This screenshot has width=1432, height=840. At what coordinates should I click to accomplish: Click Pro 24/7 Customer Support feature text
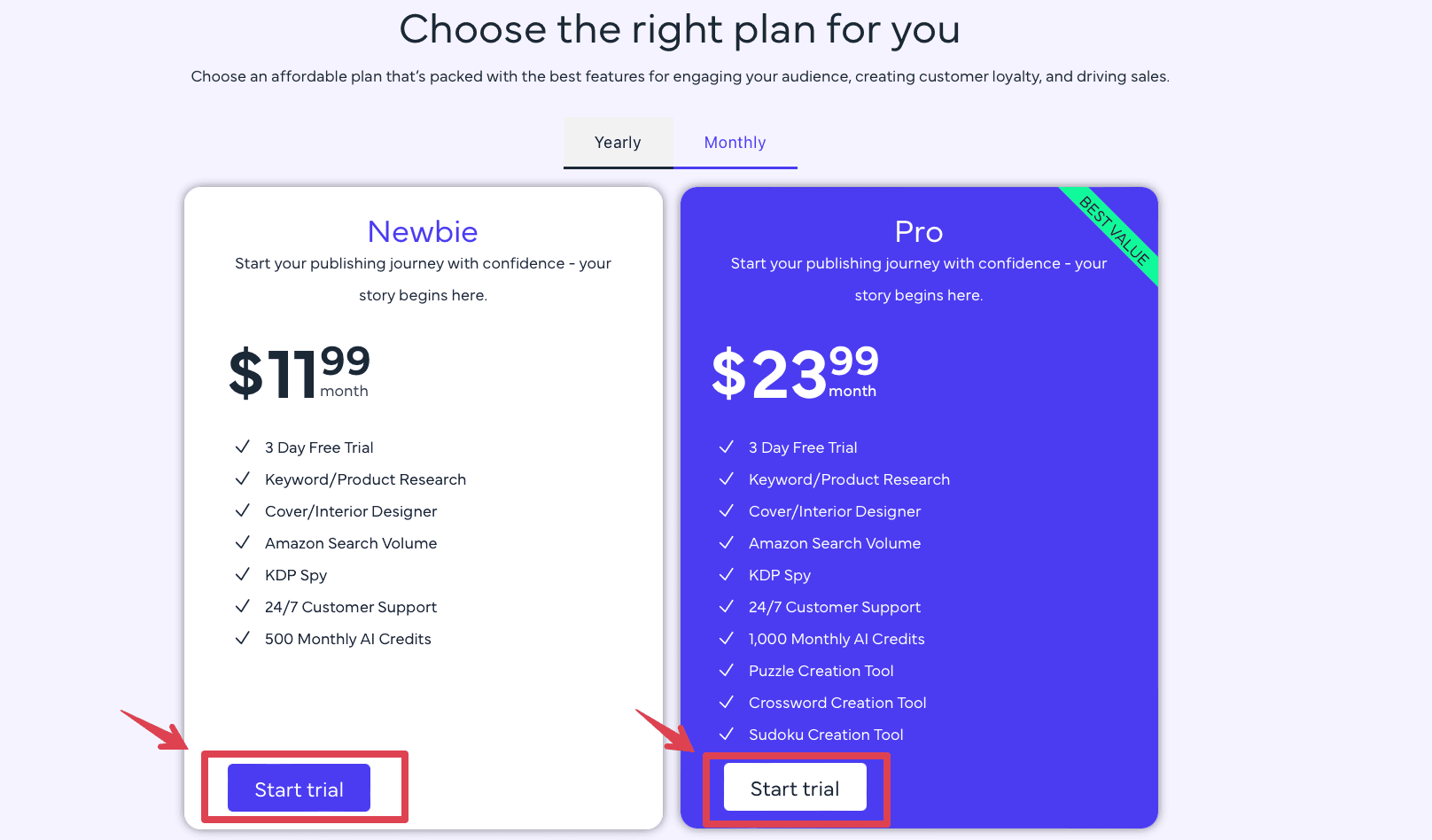pos(834,607)
